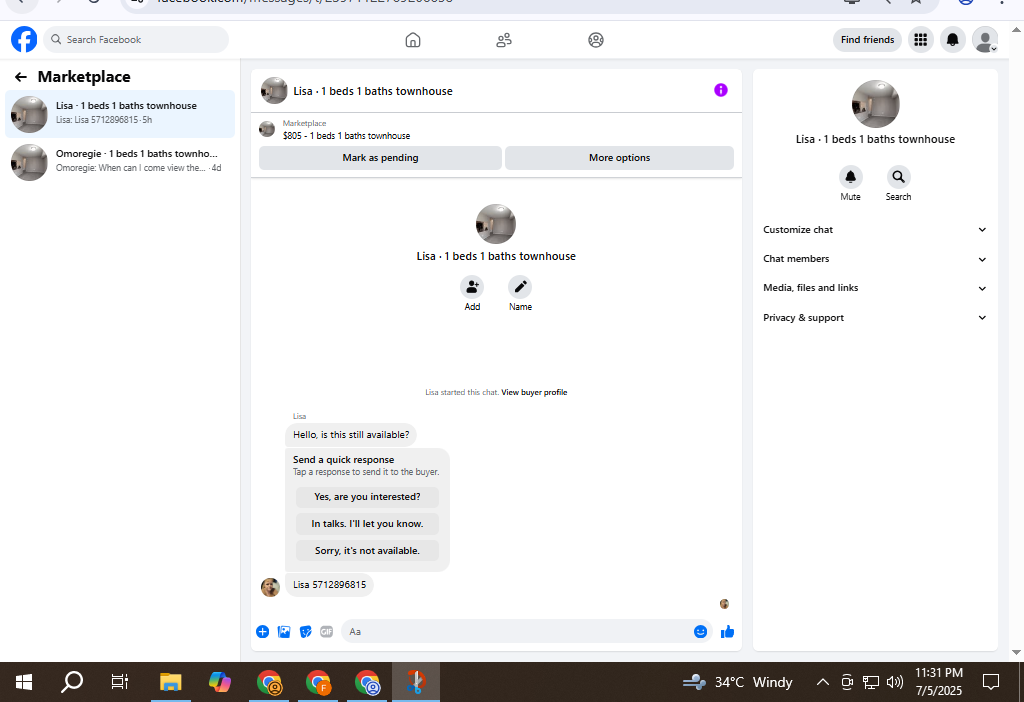The width and height of the screenshot is (1024, 702).
Task: Open Copilot from the taskbar
Action: 219,682
